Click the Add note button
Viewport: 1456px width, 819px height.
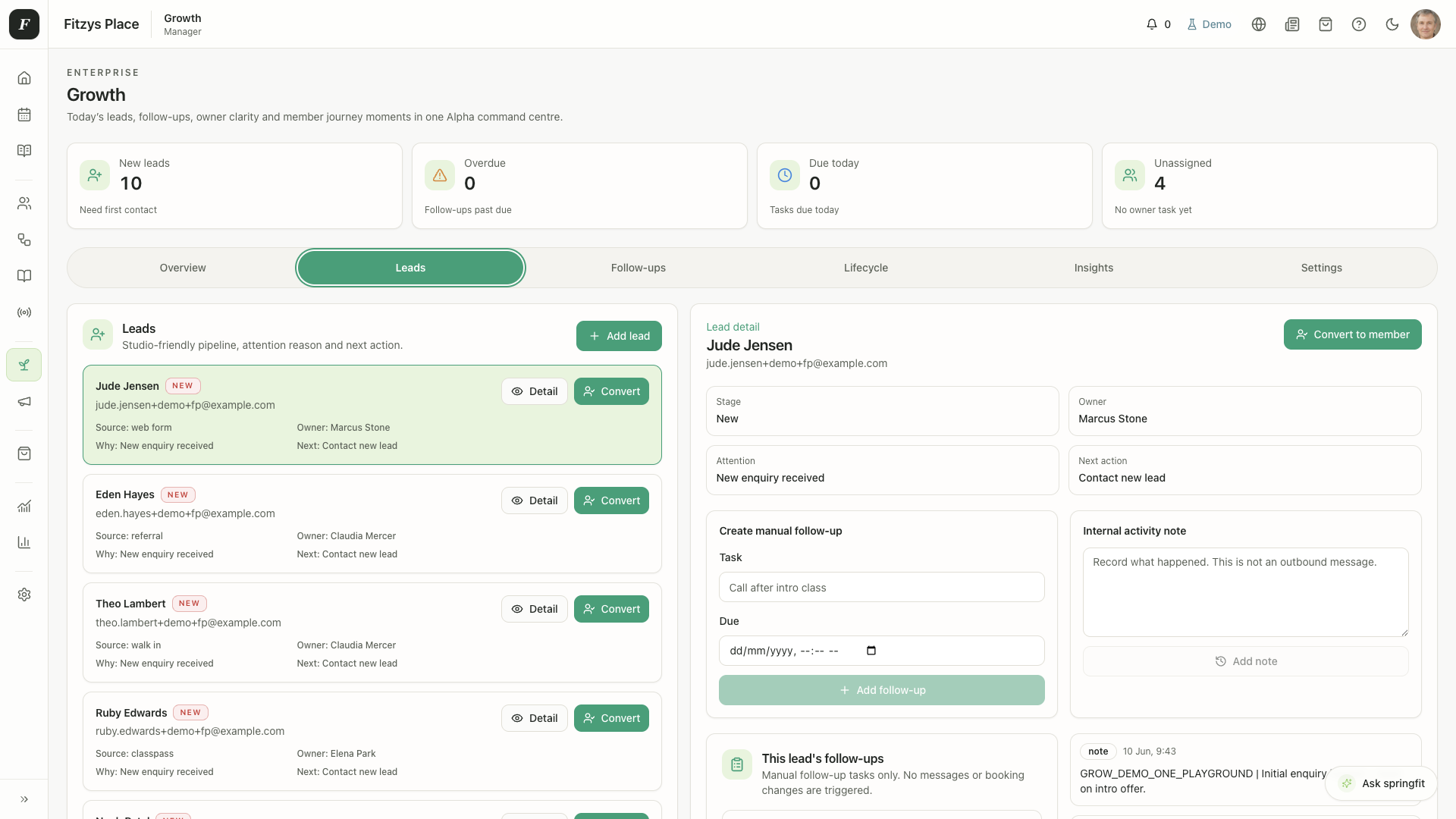[x=1245, y=661]
